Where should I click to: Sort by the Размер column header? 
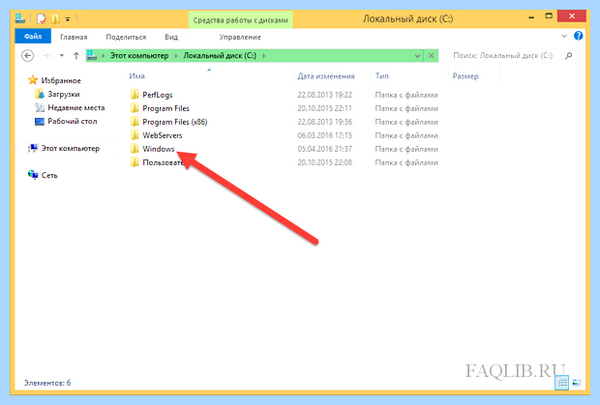point(465,76)
